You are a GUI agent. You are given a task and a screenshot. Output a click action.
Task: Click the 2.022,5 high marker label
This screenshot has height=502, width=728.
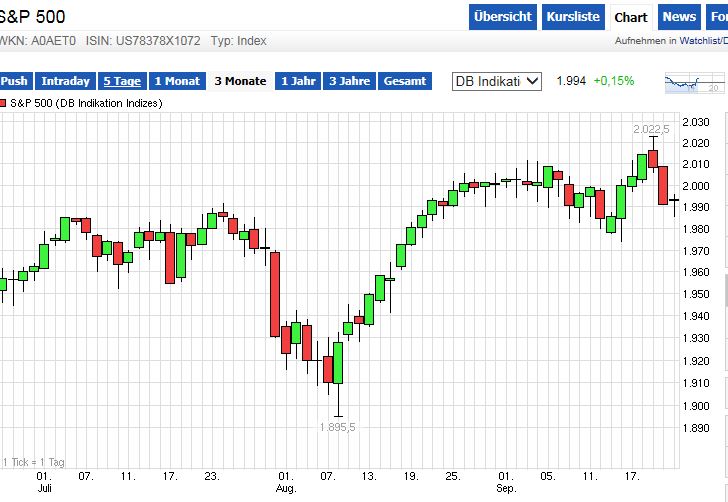[651, 129]
